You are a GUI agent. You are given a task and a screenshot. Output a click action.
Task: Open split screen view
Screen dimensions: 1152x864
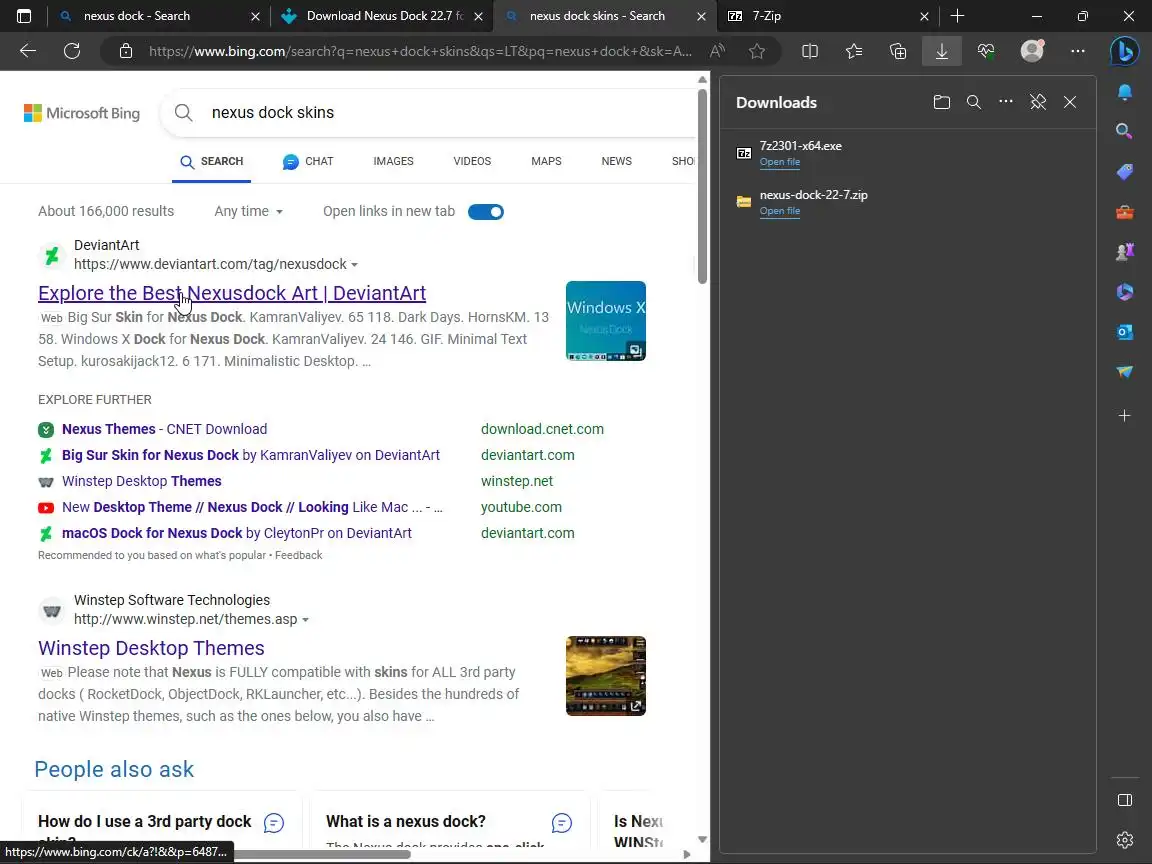click(810, 51)
